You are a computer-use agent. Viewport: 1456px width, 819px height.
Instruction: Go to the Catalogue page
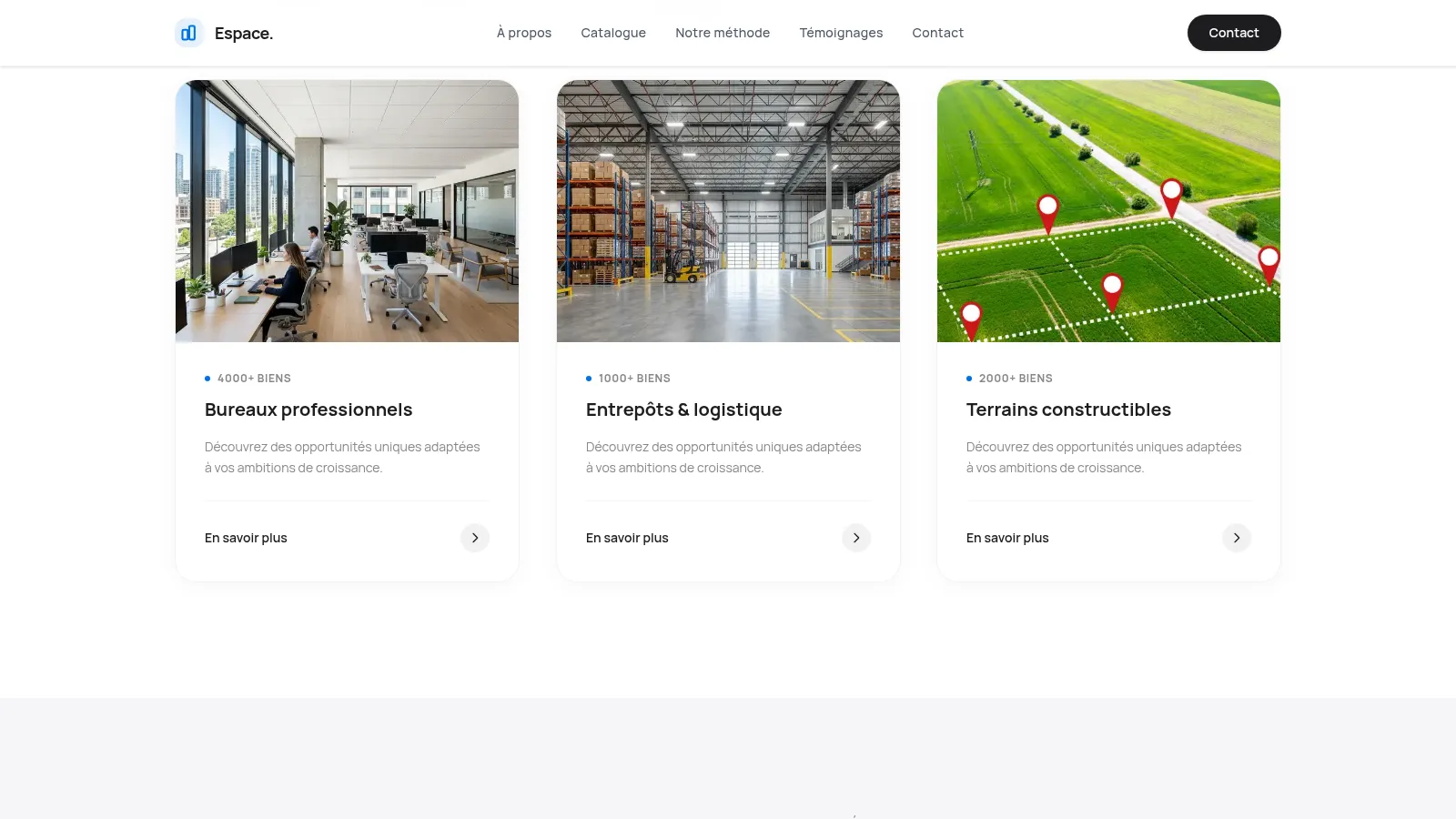613,33
